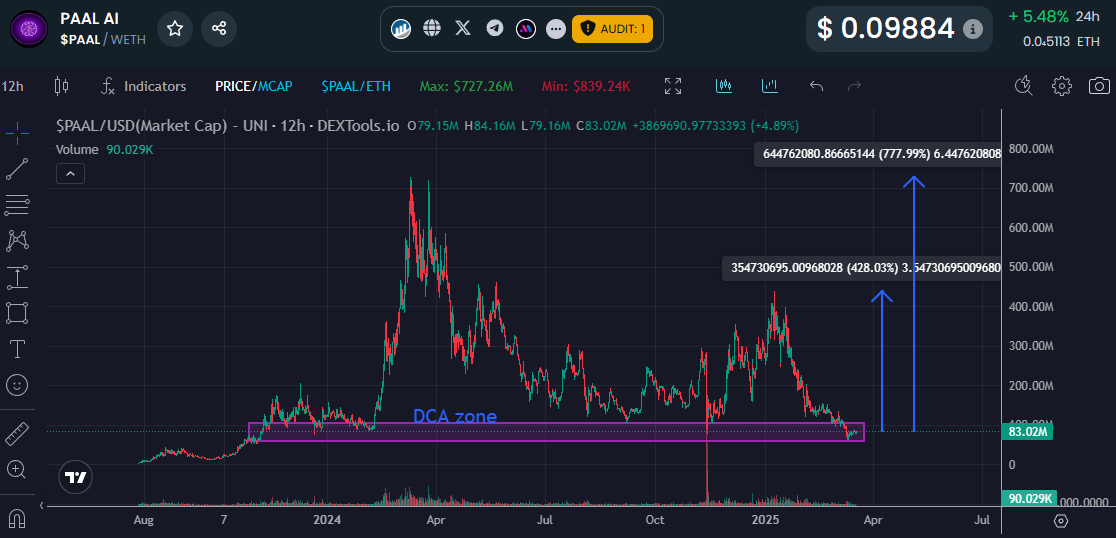The width and height of the screenshot is (1116, 538).
Task: Open the gradient M social link icon
Action: pyautogui.click(x=526, y=28)
